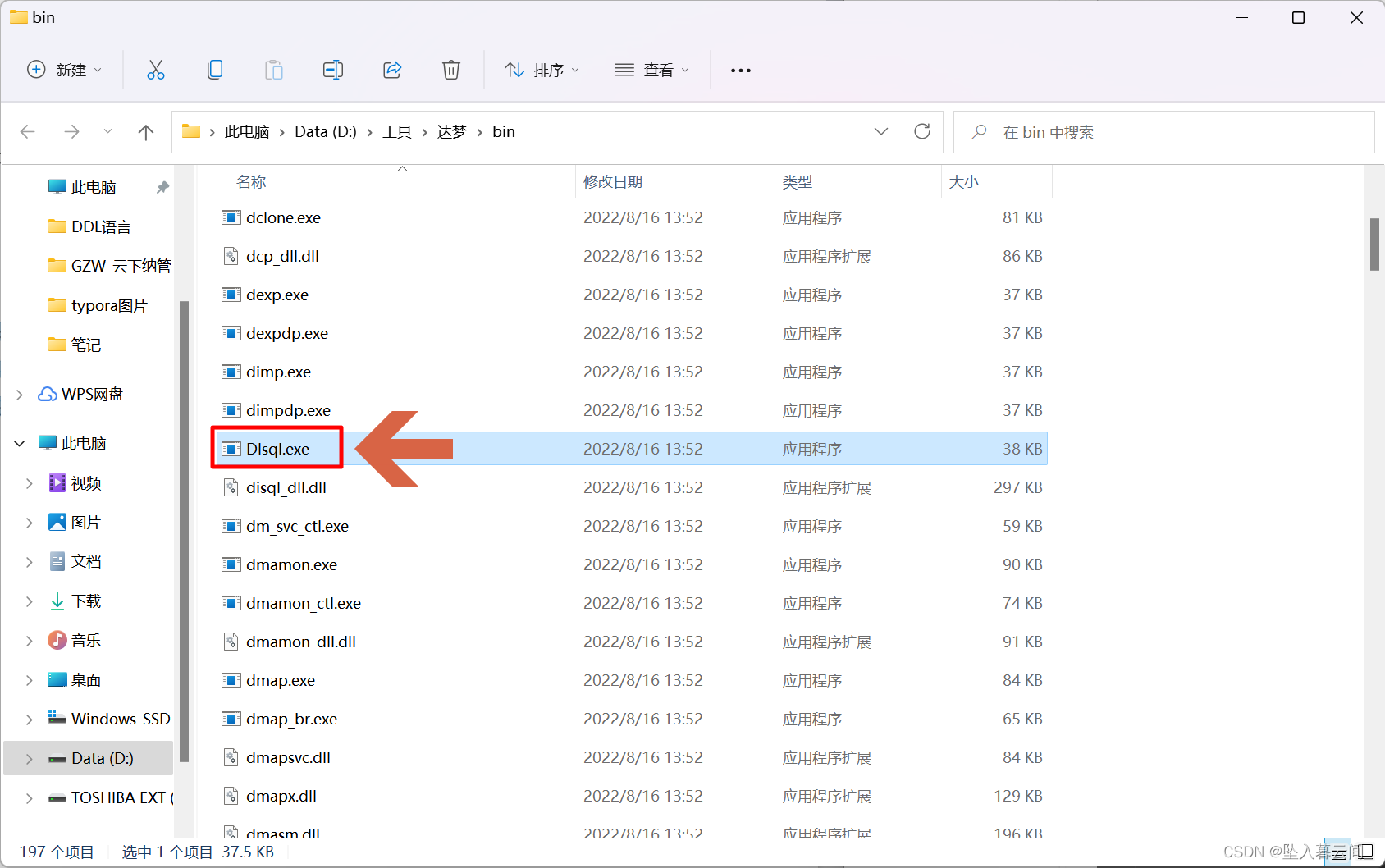Go back with the left arrow
The height and width of the screenshot is (868, 1385).
pyautogui.click(x=28, y=132)
